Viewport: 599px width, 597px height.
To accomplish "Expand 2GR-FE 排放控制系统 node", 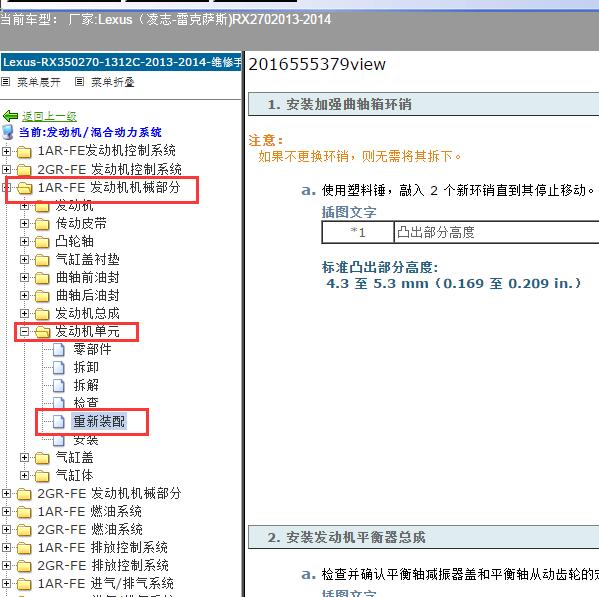I will (6, 565).
